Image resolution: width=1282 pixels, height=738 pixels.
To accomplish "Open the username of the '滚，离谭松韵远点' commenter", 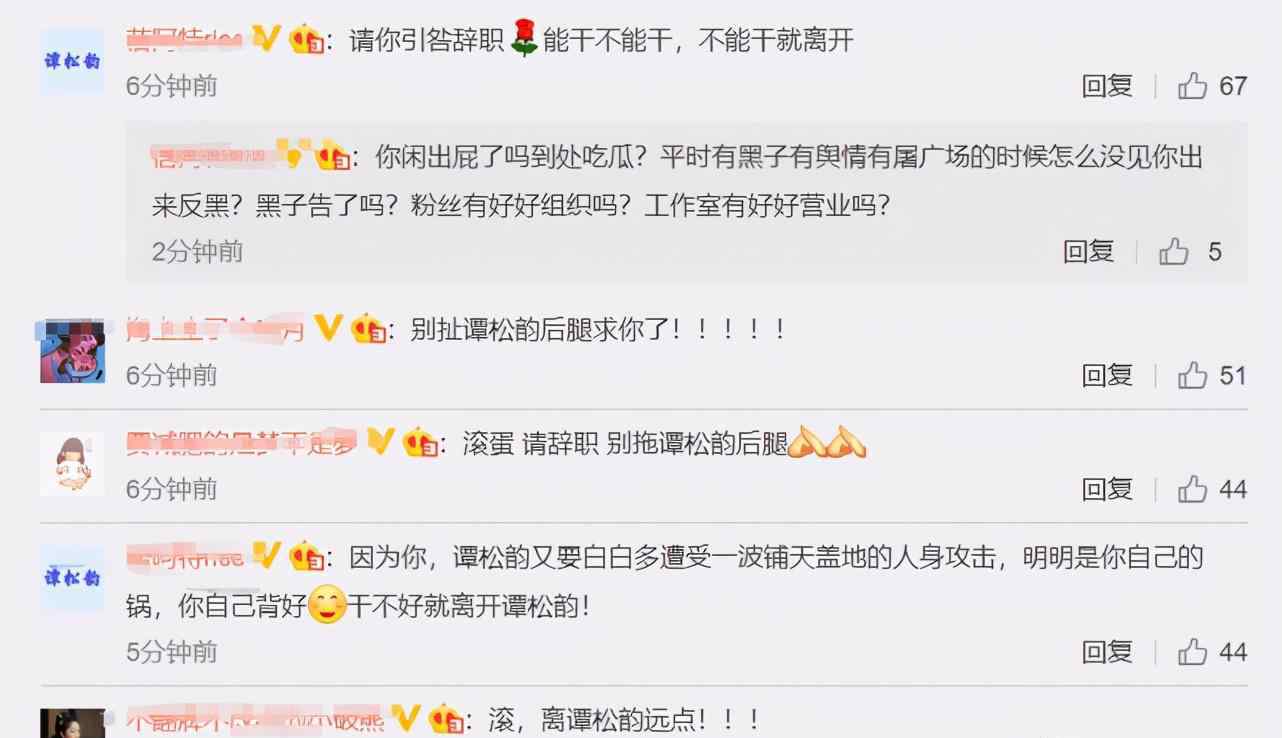I will coord(255,719).
